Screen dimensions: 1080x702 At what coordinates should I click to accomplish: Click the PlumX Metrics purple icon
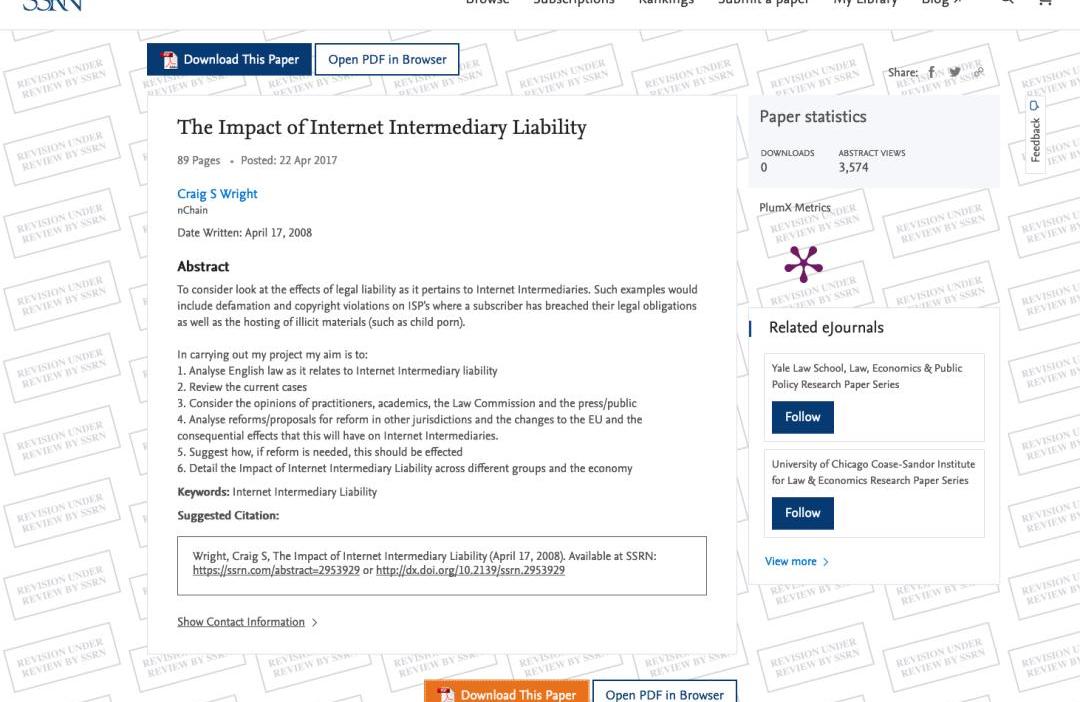(x=803, y=263)
